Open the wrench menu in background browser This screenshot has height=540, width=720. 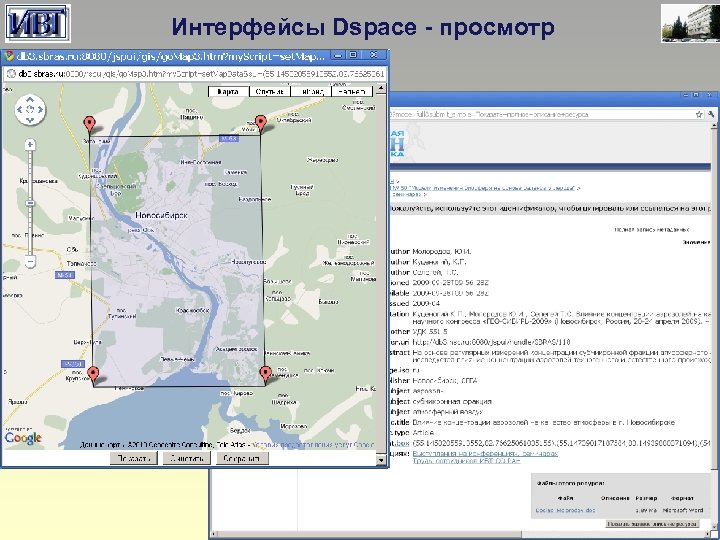click(x=711, y=114)
